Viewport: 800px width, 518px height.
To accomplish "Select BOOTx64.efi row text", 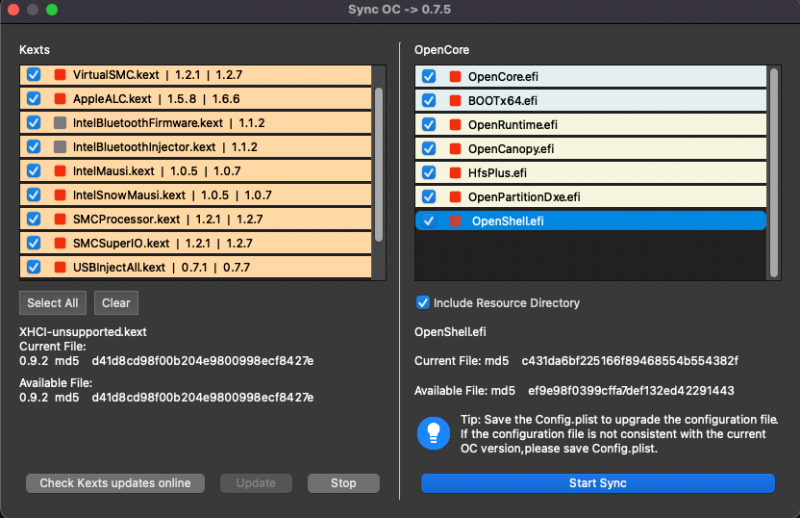I will click(503, 101).
